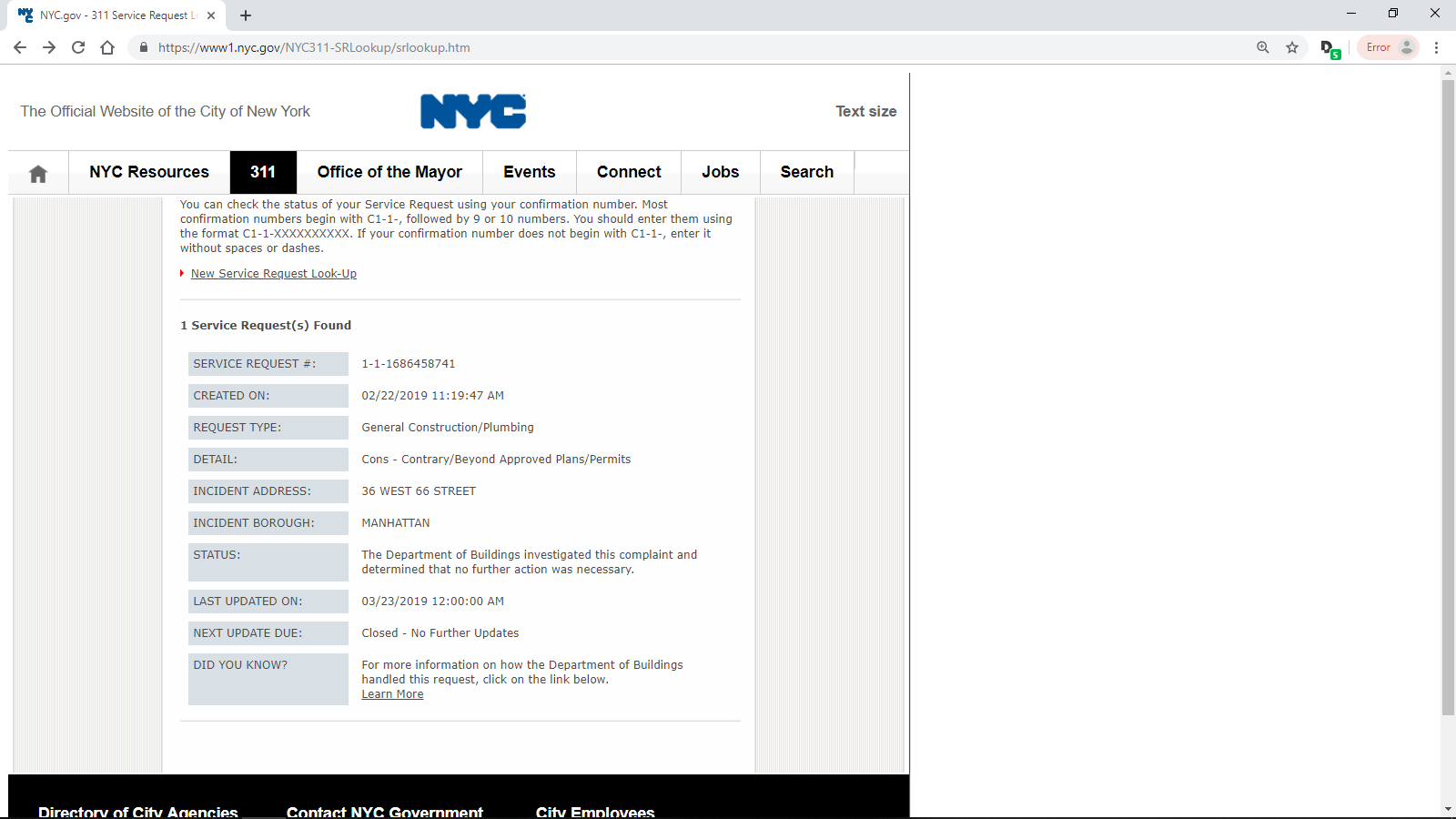This screenshot has width=1456, height=819.
Task: Restore down the browser window
Action: (1393, 13)
